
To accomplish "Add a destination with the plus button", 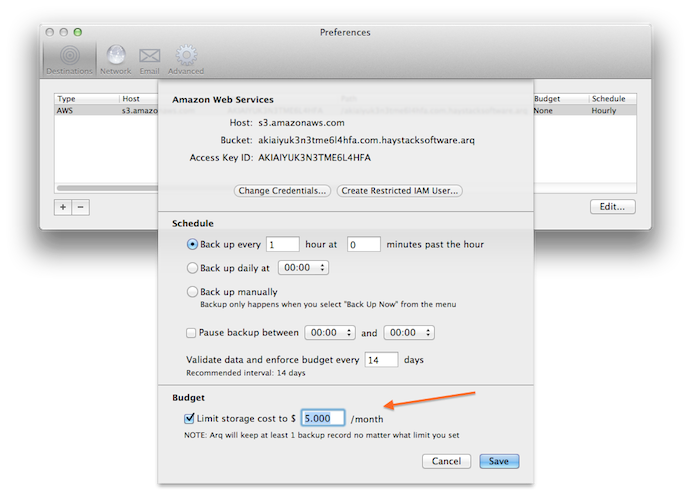I will pyautogui.click(x=63, y=207).
